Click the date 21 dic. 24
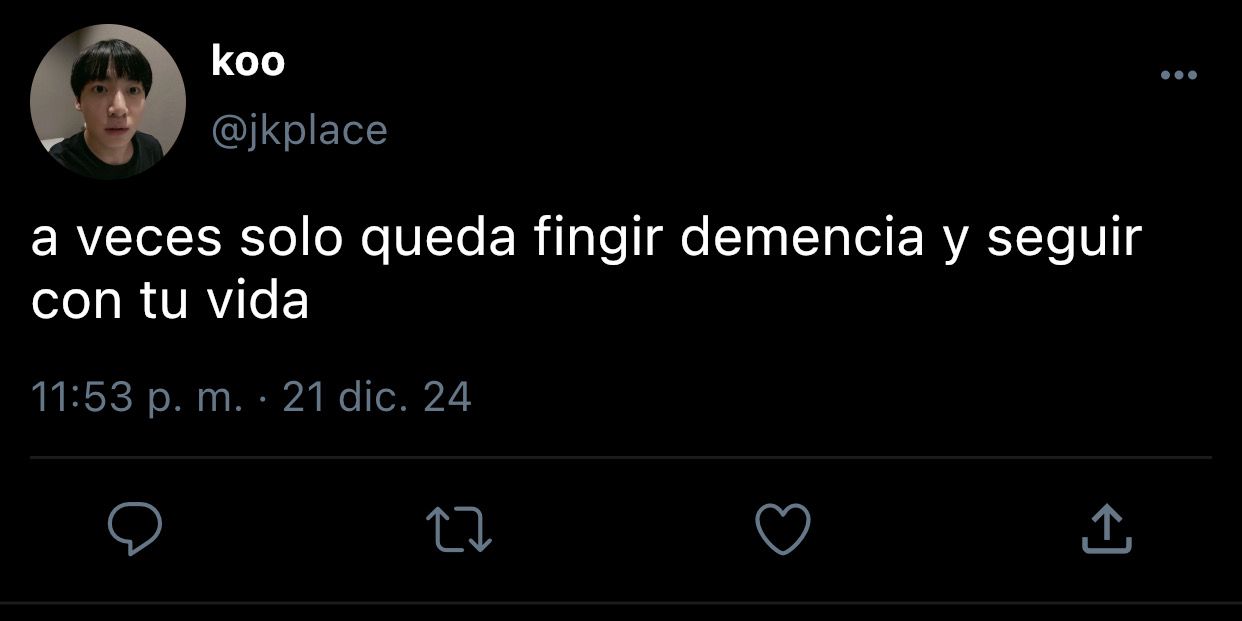Image resolution: width=1242 pixels, height=621 pixels. click(x=377, y=398)
